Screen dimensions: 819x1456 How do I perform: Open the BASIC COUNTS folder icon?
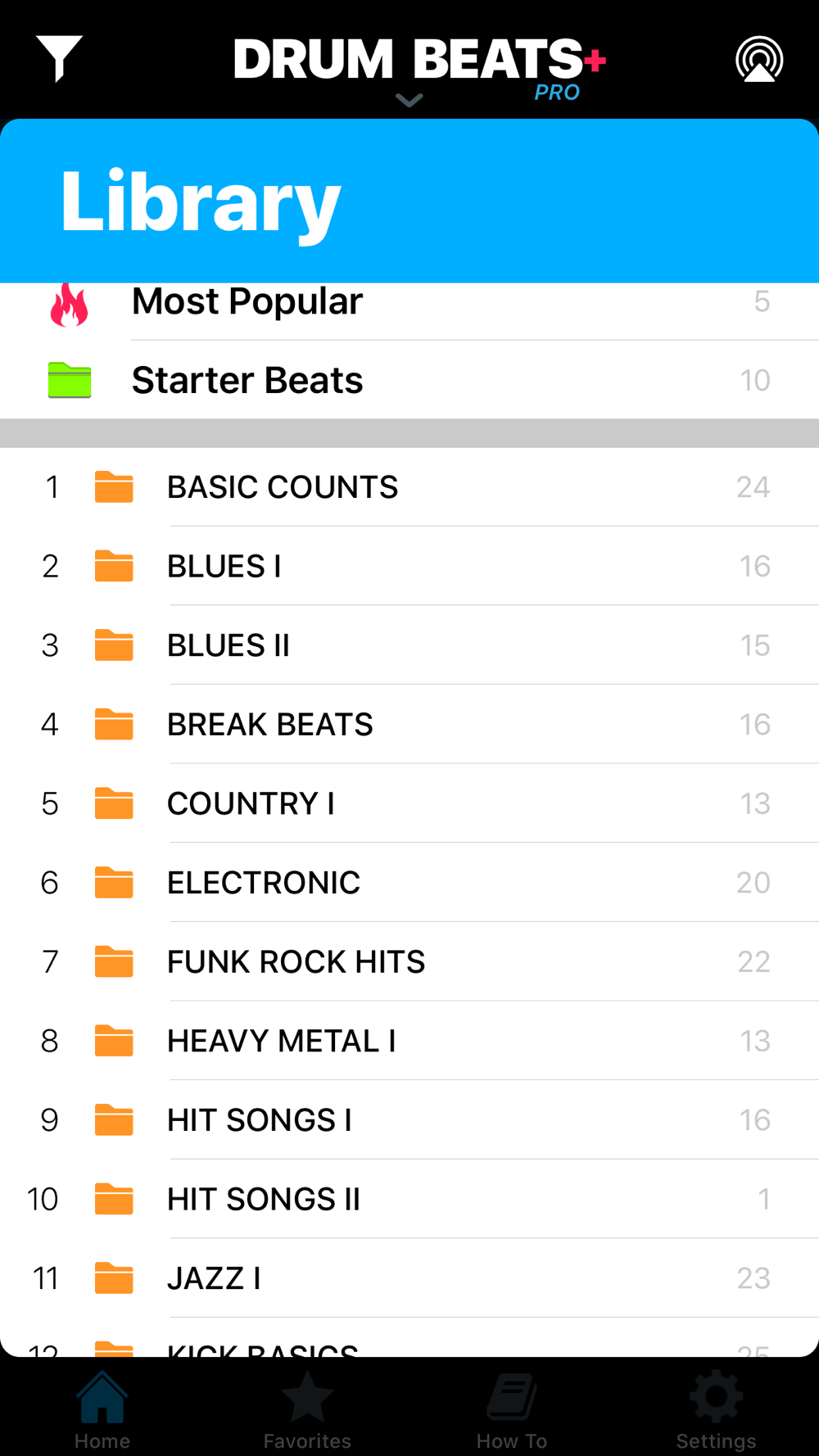tap(114, 487)
